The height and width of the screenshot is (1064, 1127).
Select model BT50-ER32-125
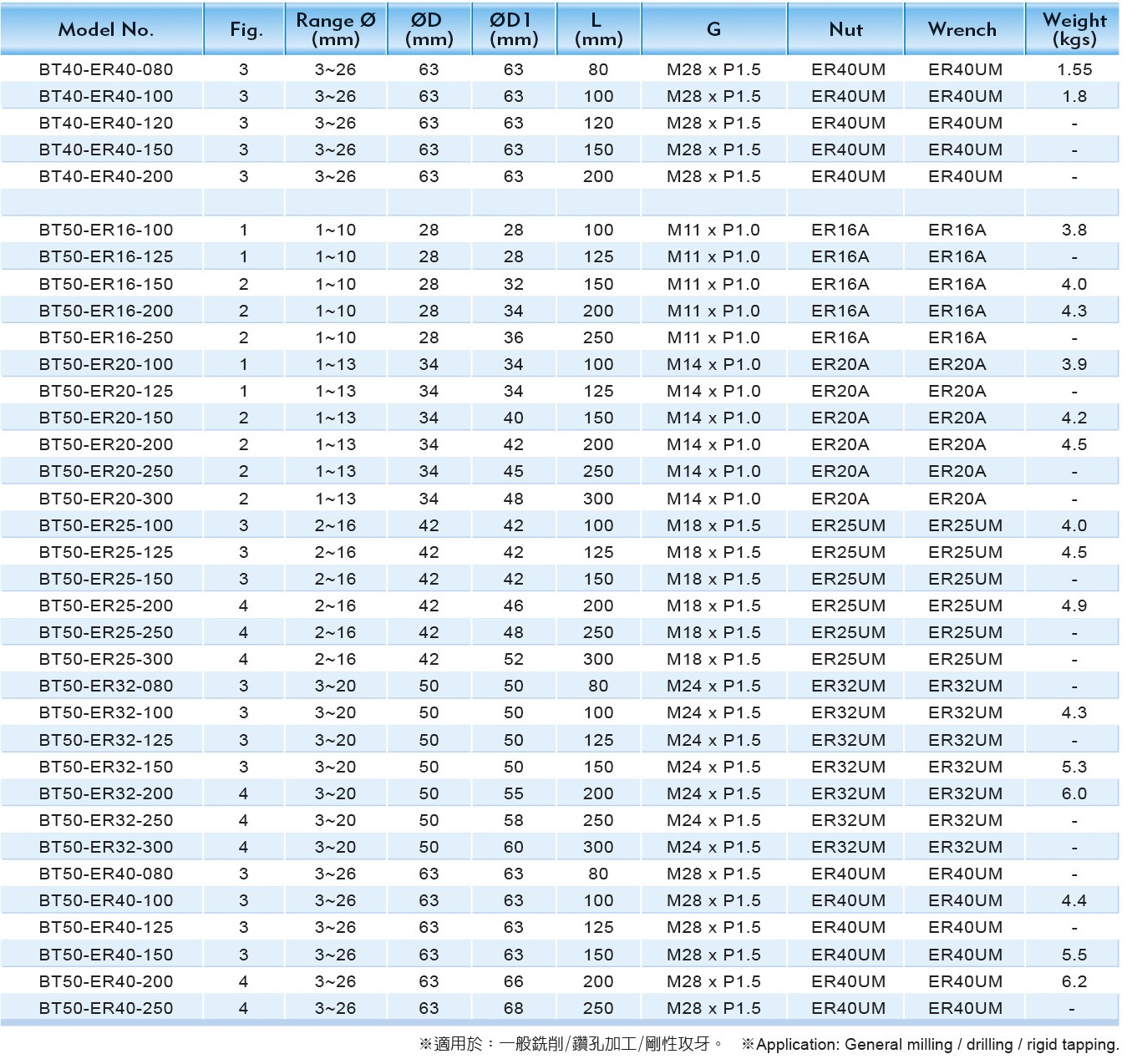click(x=106, y=740)
